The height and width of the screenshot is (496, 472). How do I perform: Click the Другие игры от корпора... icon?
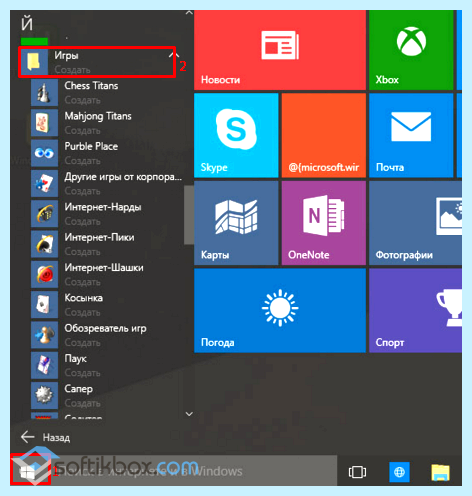pyautogui.click(x=44, y=183)
